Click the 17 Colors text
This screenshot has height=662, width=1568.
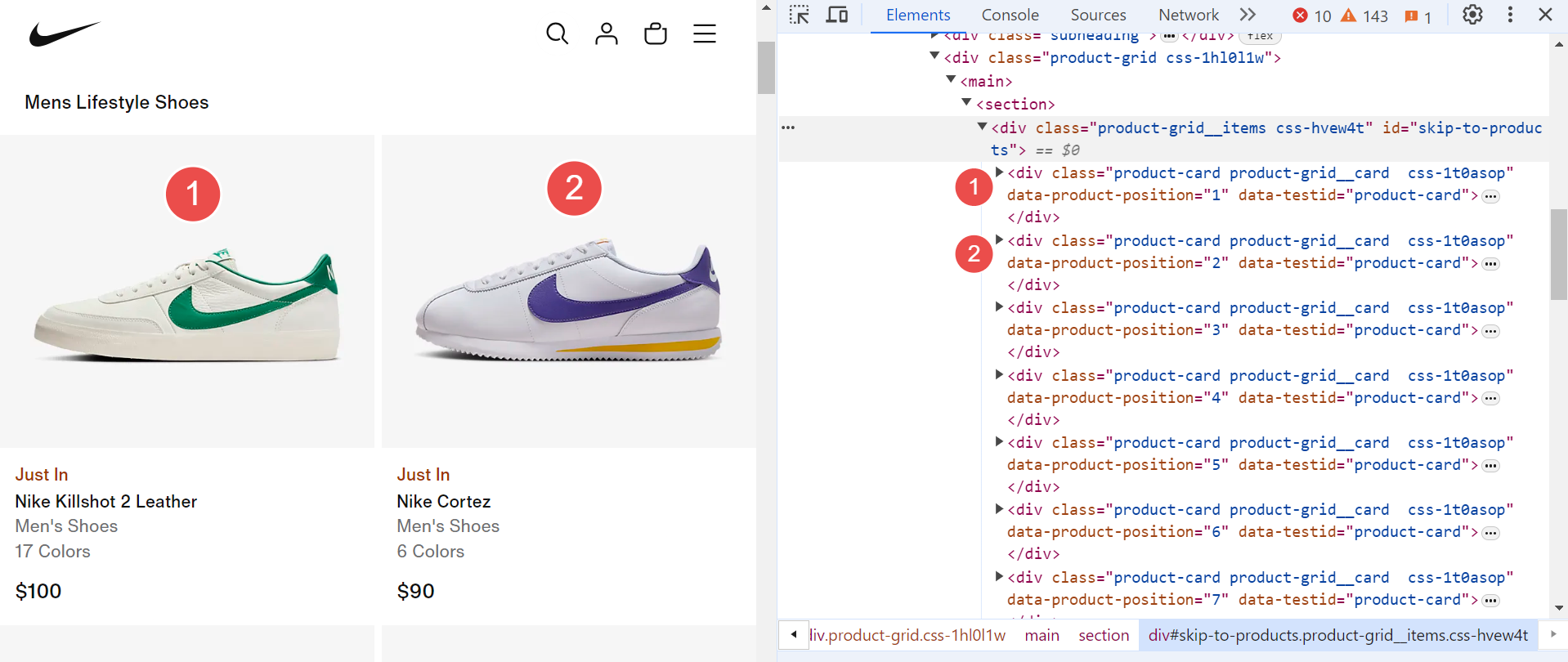coord(52,551)
